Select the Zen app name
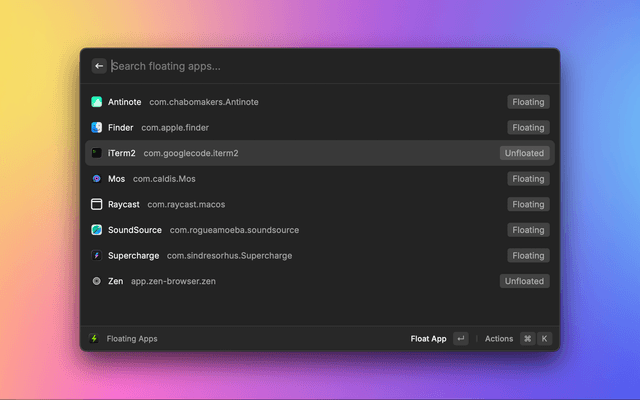This screenshot has height=400, width=640. point(116,281)
